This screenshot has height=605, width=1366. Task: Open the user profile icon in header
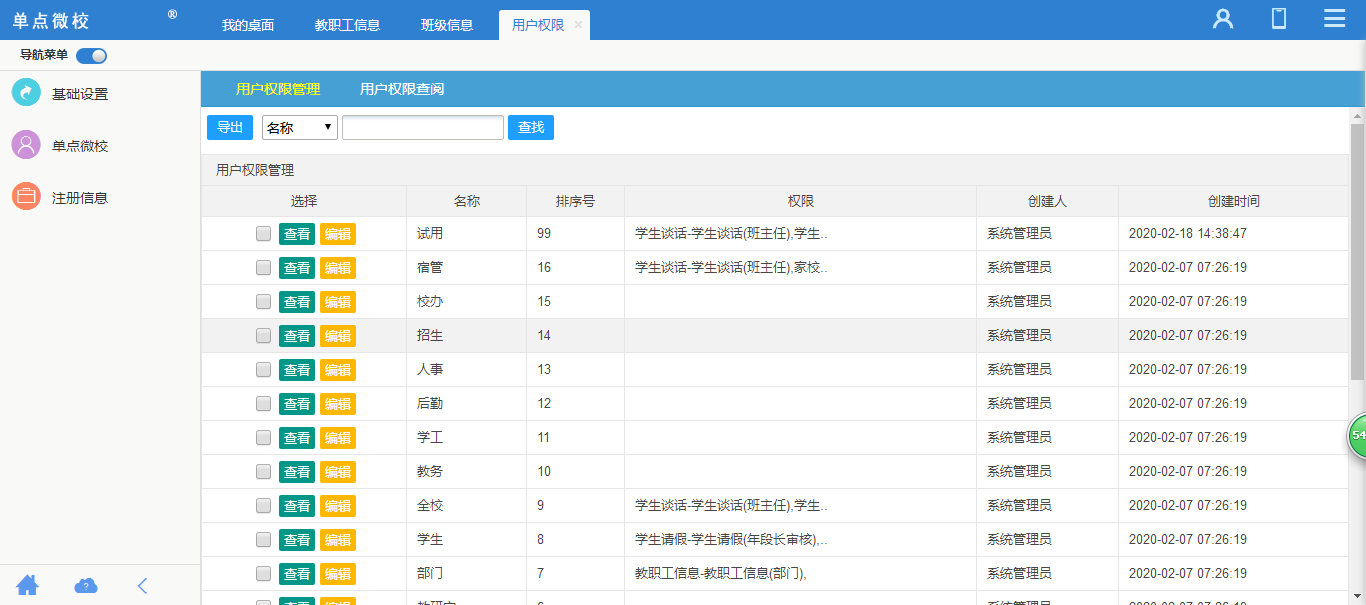point(1222,19)
